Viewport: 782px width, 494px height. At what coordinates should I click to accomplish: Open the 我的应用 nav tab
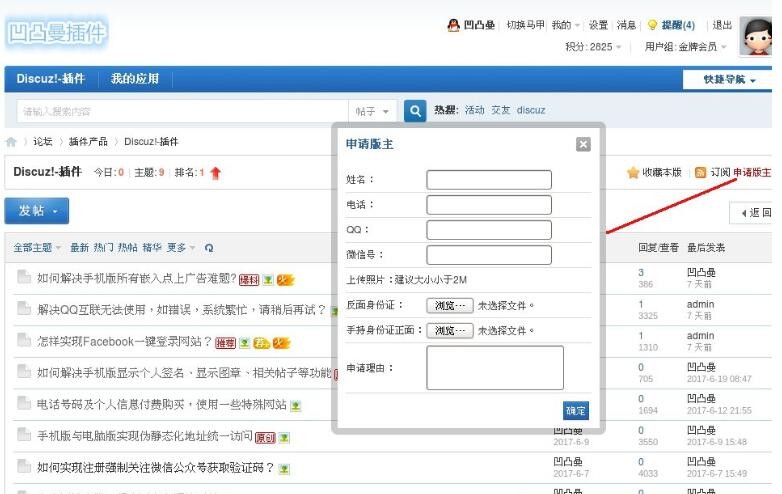135,79
